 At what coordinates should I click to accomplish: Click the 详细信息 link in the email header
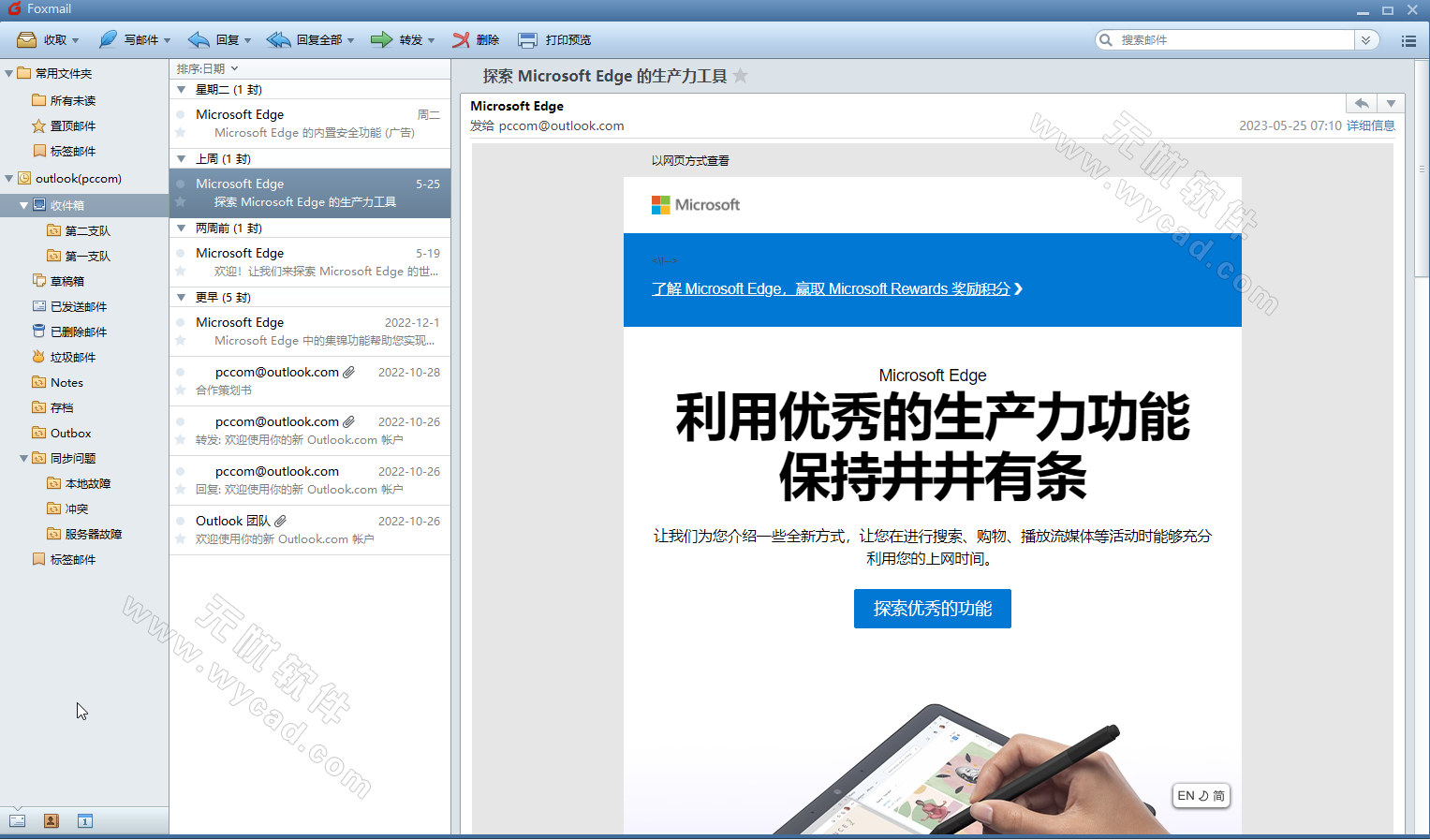(1370, 125)
